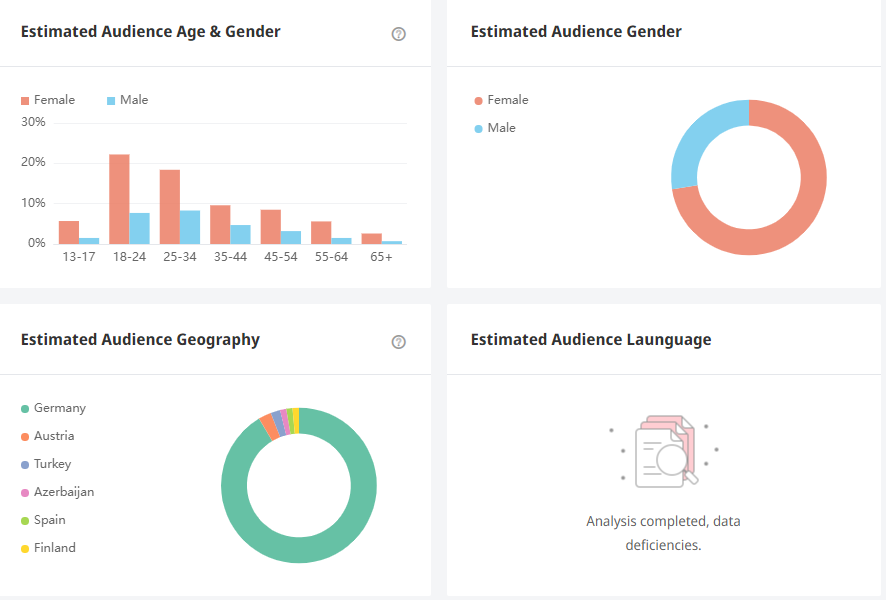886x600 pixels.
Task: Toggle Female legend in Age & Gender bar chart
Action: 47,100
